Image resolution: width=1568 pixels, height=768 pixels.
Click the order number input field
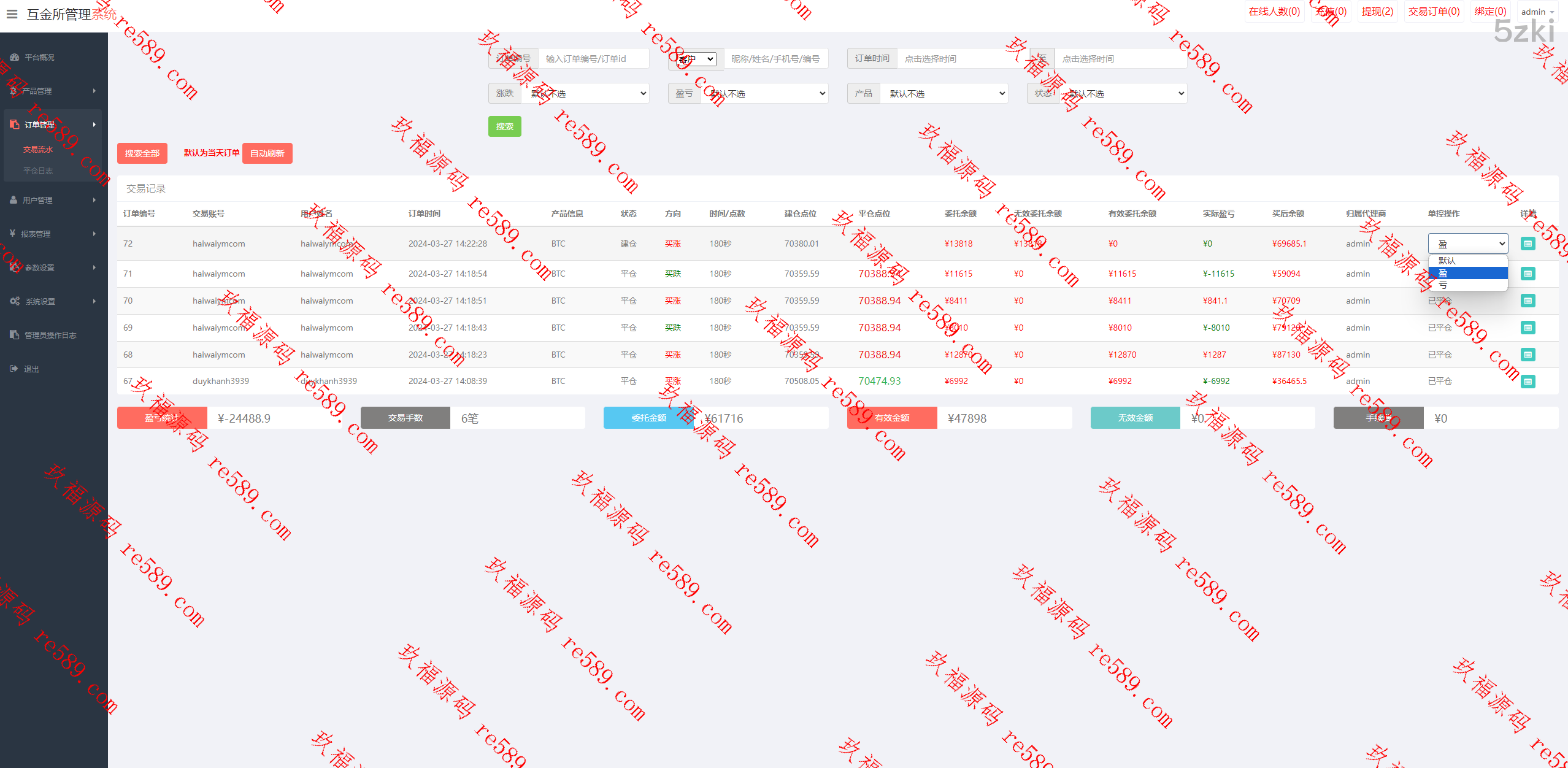[593, 59]
